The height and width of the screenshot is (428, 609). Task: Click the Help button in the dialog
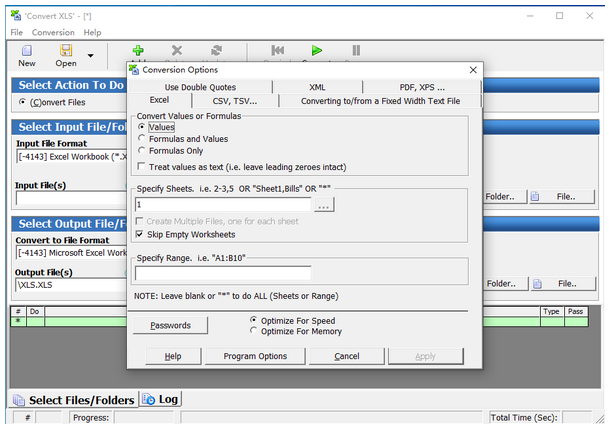click(x=173, y=356)
